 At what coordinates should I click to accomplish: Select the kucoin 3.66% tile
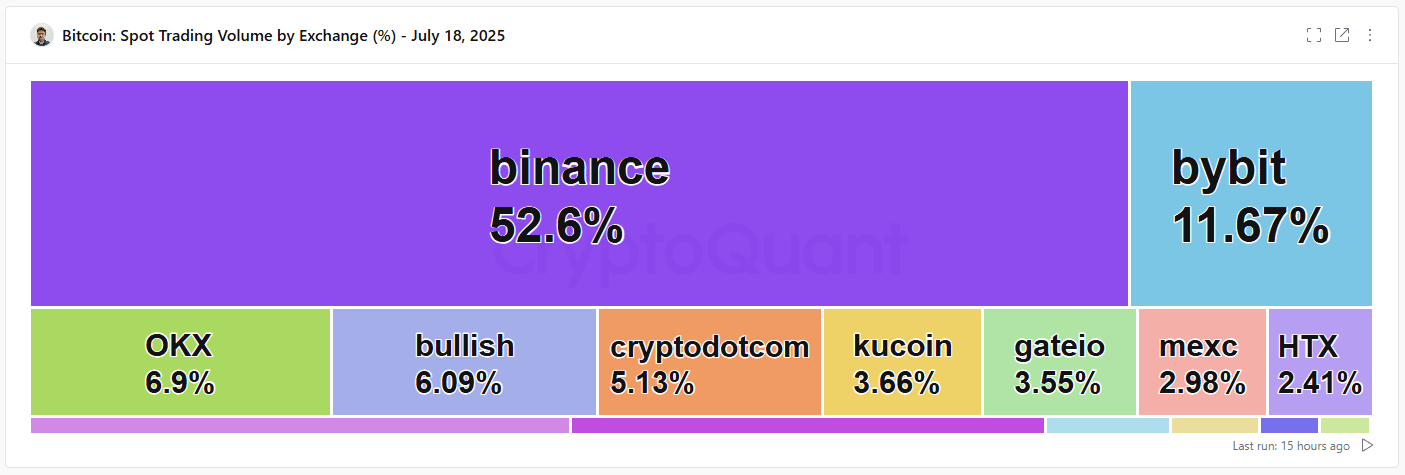[903, 362]
